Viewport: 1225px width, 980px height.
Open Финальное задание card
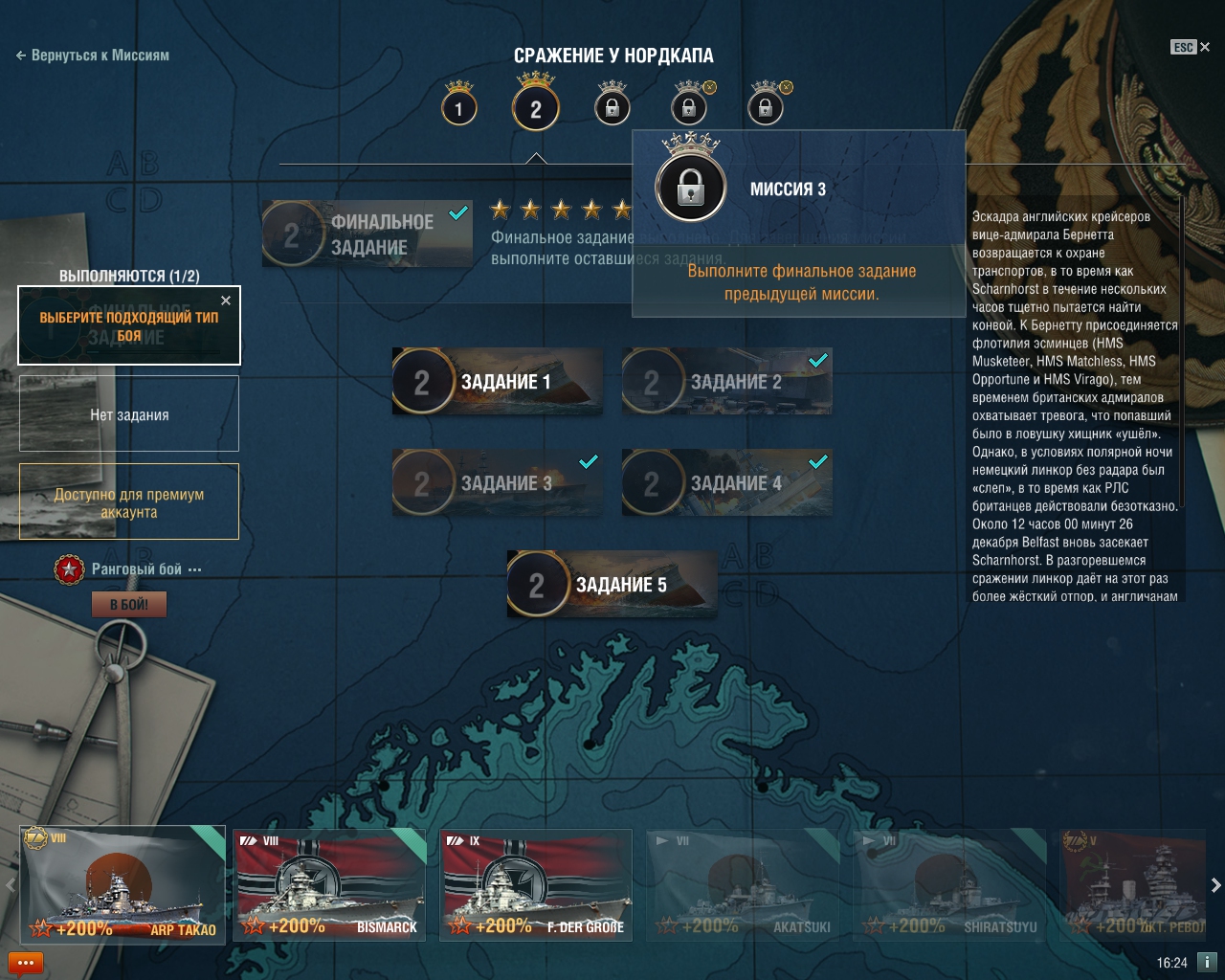coord(367,234)
